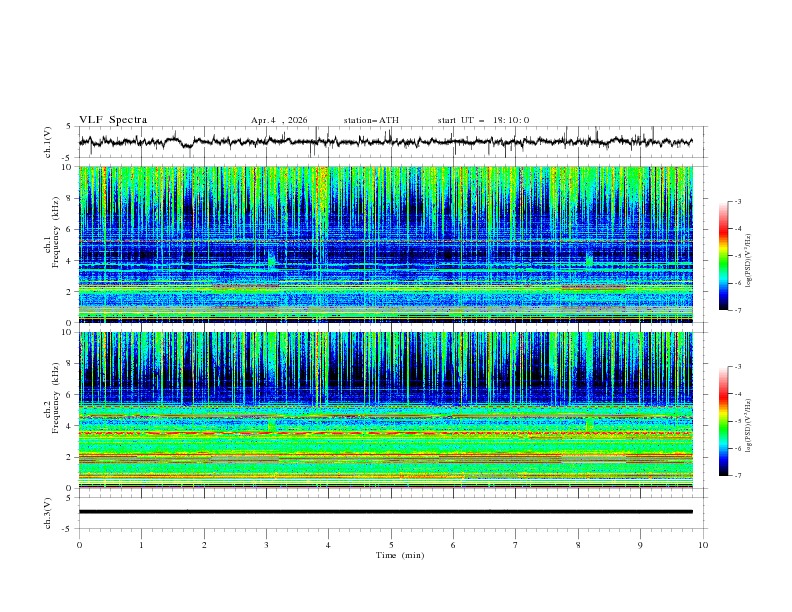This screenshot has width=792, height=612.
Task: Click tick label "3" on Time axis
Action: (x=266, y=545)
